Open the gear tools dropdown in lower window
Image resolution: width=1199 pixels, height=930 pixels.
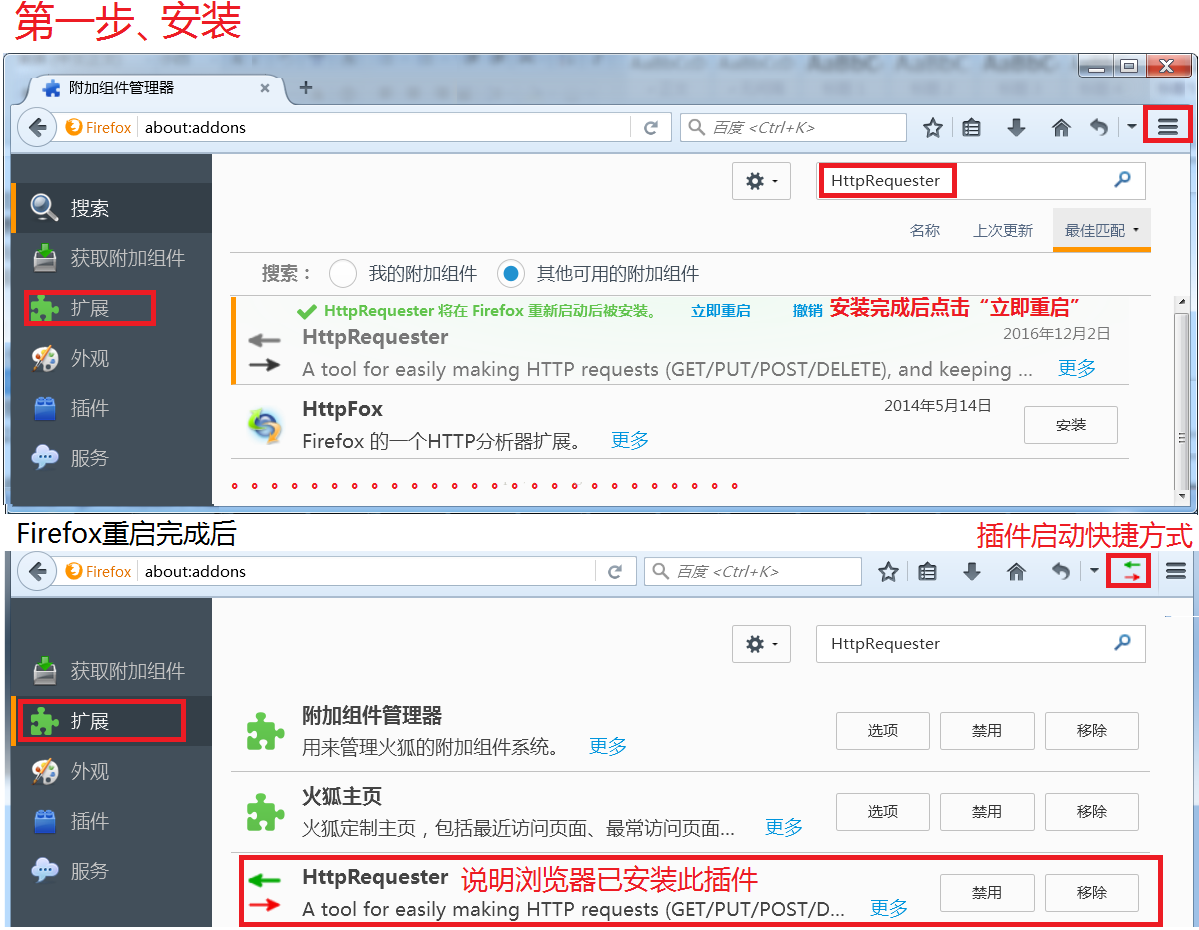761,644
